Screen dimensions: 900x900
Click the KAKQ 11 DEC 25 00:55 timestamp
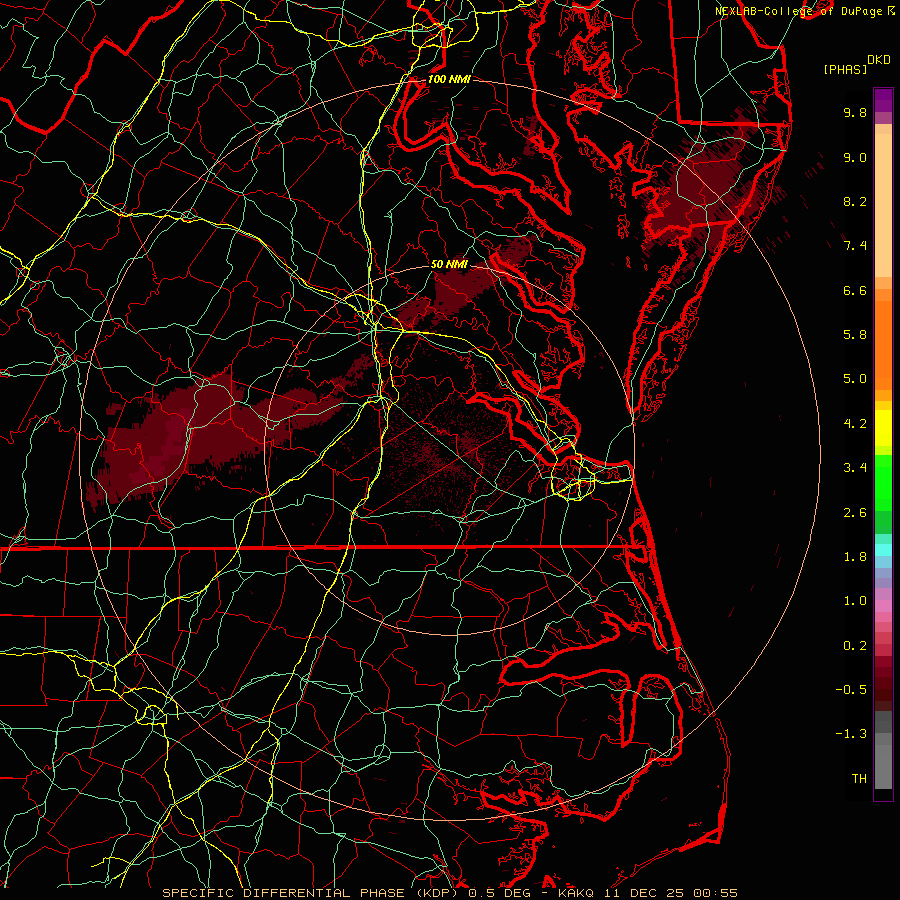[x=647, y=893]
